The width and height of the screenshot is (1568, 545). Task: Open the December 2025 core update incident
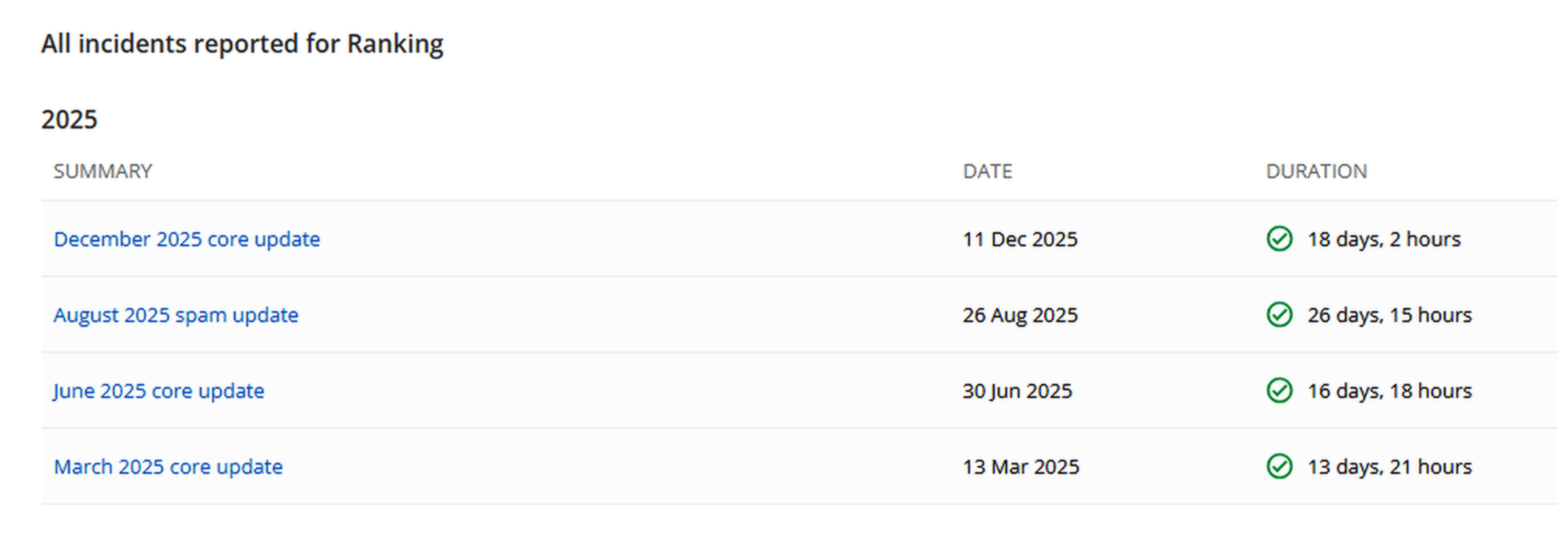tap(187, 239)
